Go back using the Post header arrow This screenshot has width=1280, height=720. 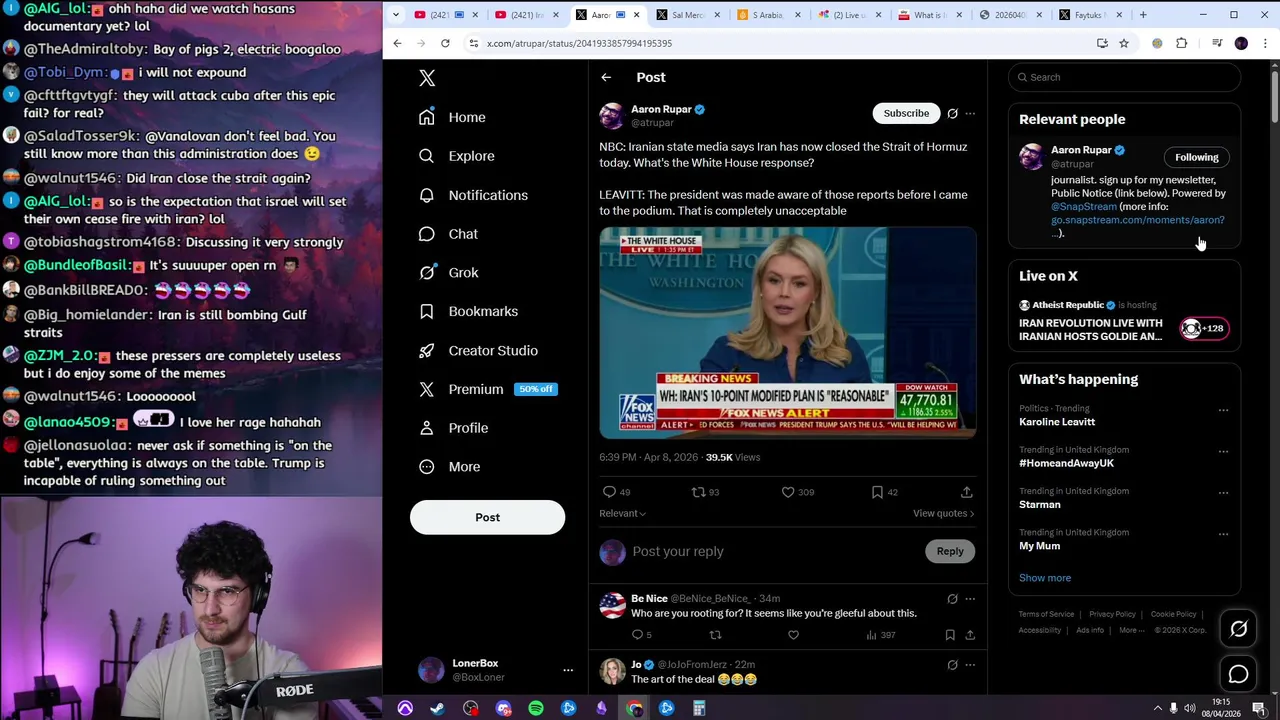606,77
